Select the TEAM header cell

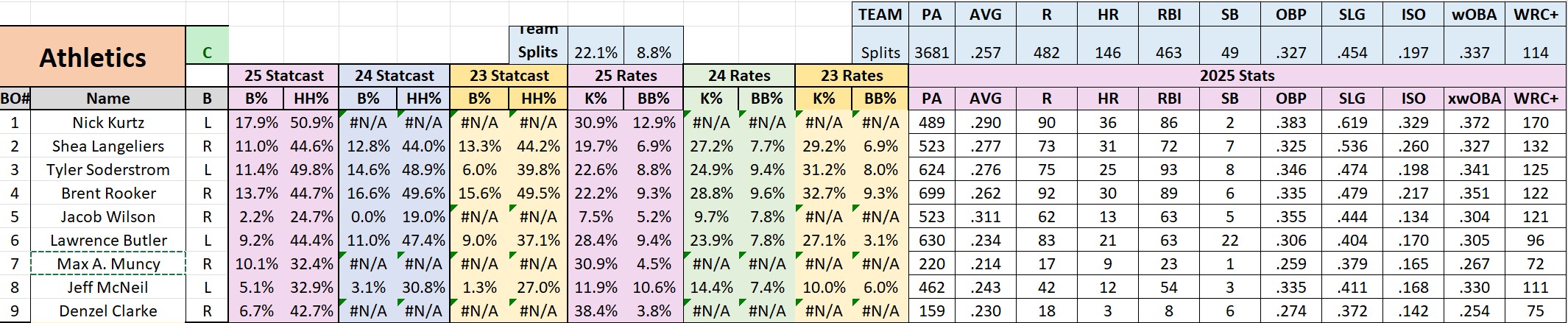point(880,15)
